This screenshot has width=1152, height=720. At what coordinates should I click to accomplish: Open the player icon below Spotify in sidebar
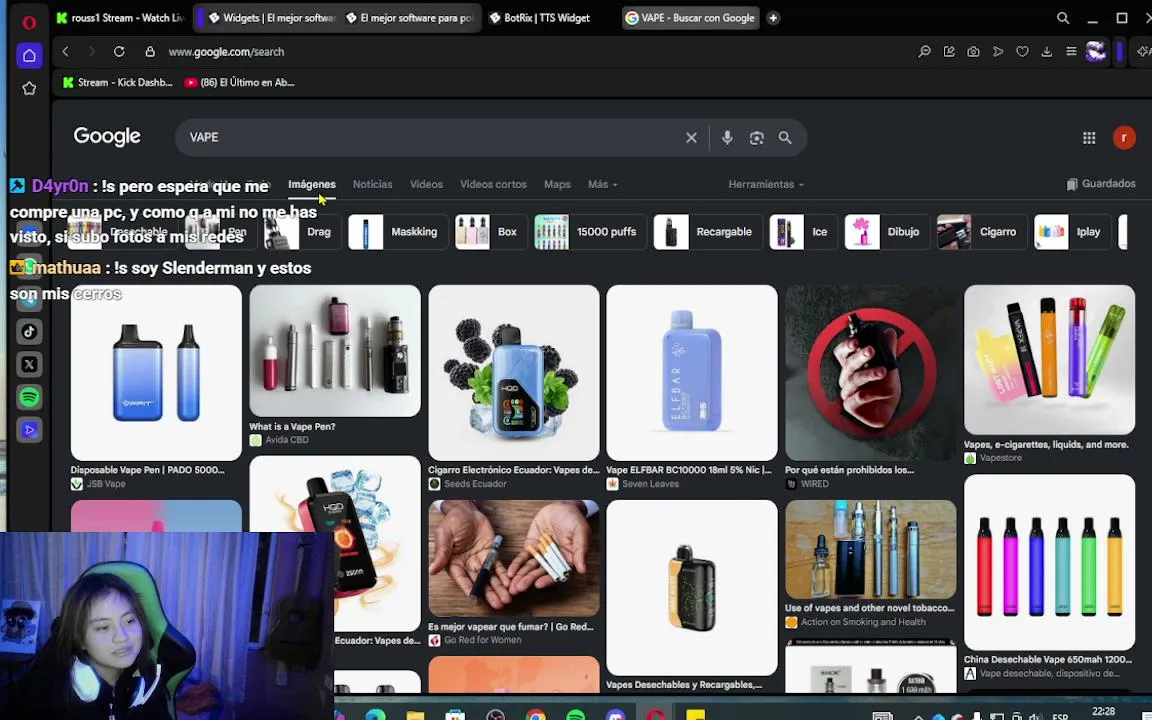[29, 429]
